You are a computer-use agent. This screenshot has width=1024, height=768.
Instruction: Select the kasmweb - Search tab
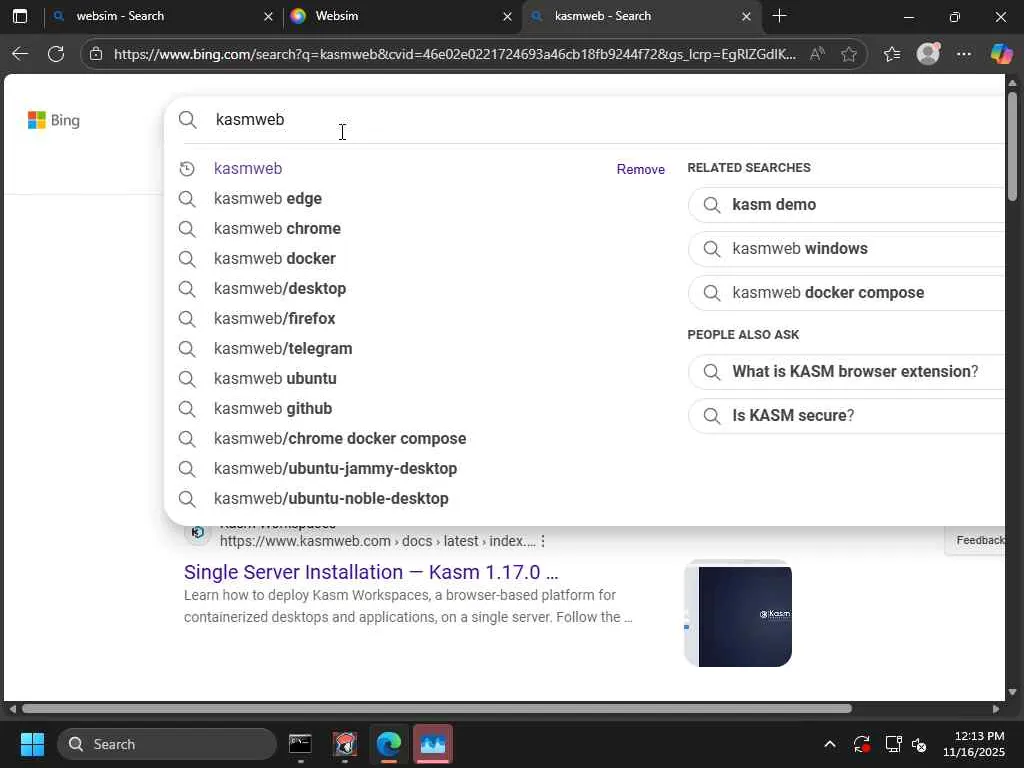tap(641, 16)
